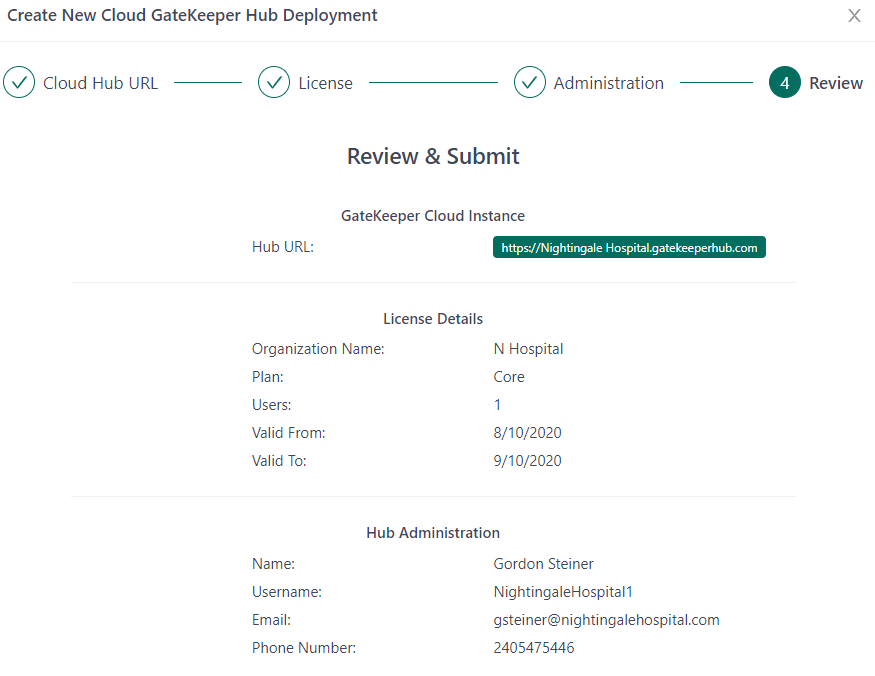Screen dimensions: 875x676
Task: Click the Valid To date 9/10/2020
Action: 527,461
